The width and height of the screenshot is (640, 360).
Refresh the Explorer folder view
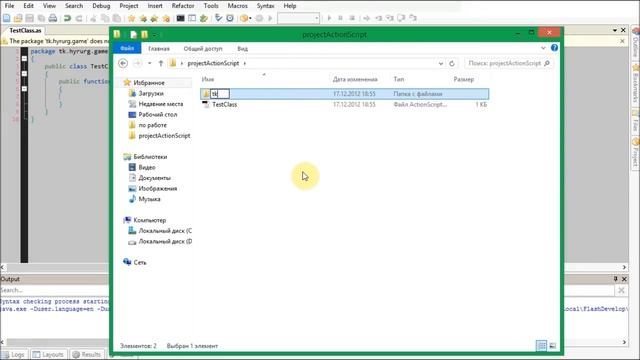pyautogui.click(x=452, y=63)
